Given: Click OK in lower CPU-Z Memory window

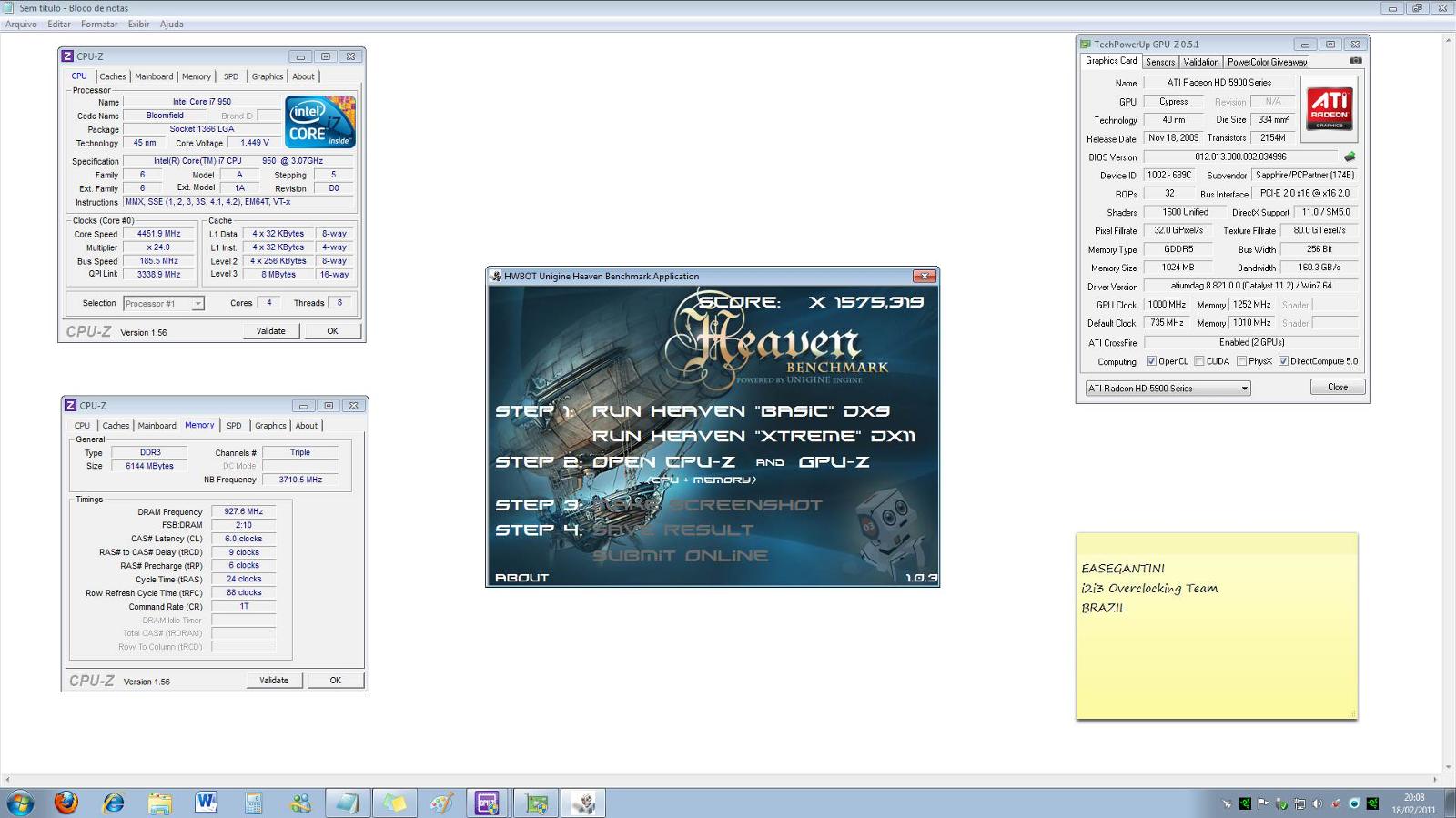Looking at the screenshot, I should (335, 681).
